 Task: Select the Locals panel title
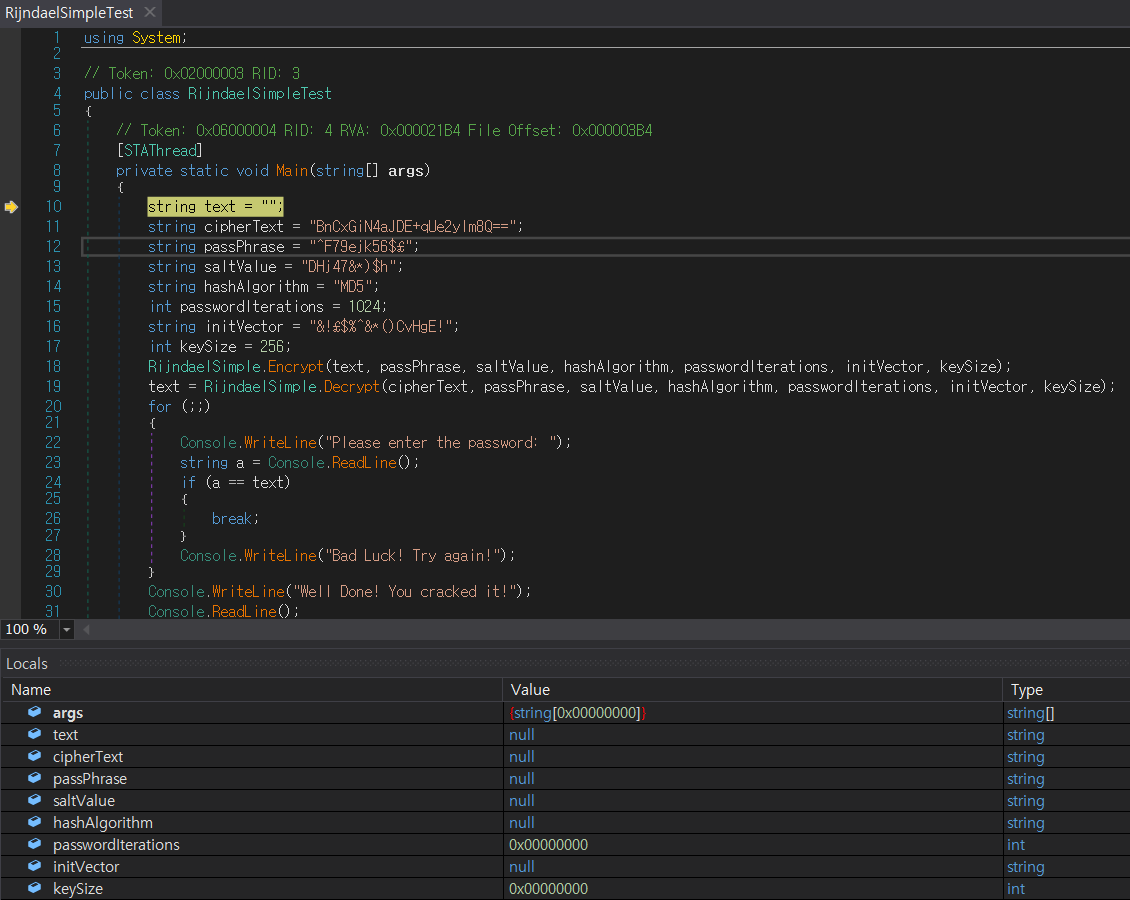[27, 664]
